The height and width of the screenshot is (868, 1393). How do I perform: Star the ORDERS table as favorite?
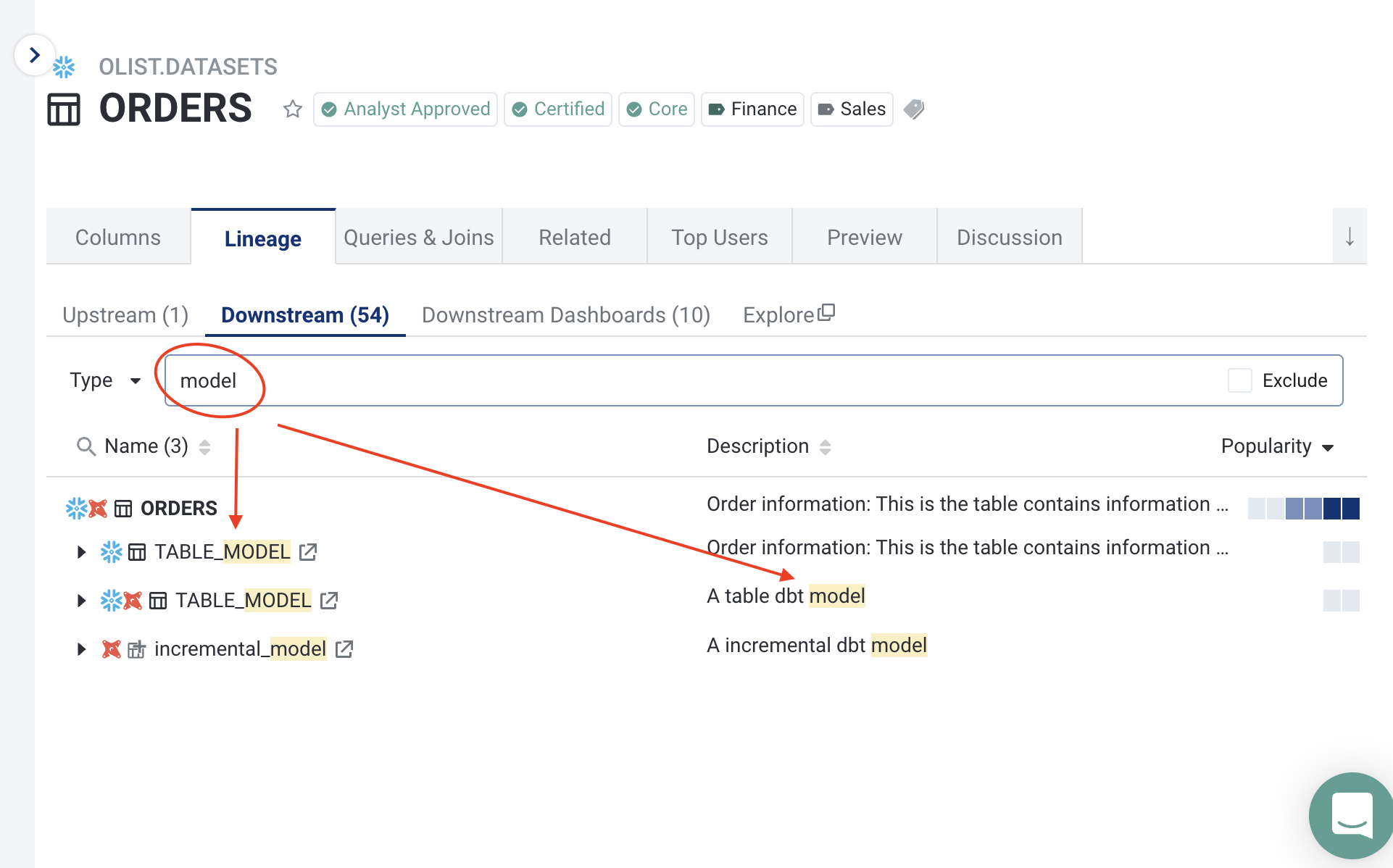click(x=293, y=109)
